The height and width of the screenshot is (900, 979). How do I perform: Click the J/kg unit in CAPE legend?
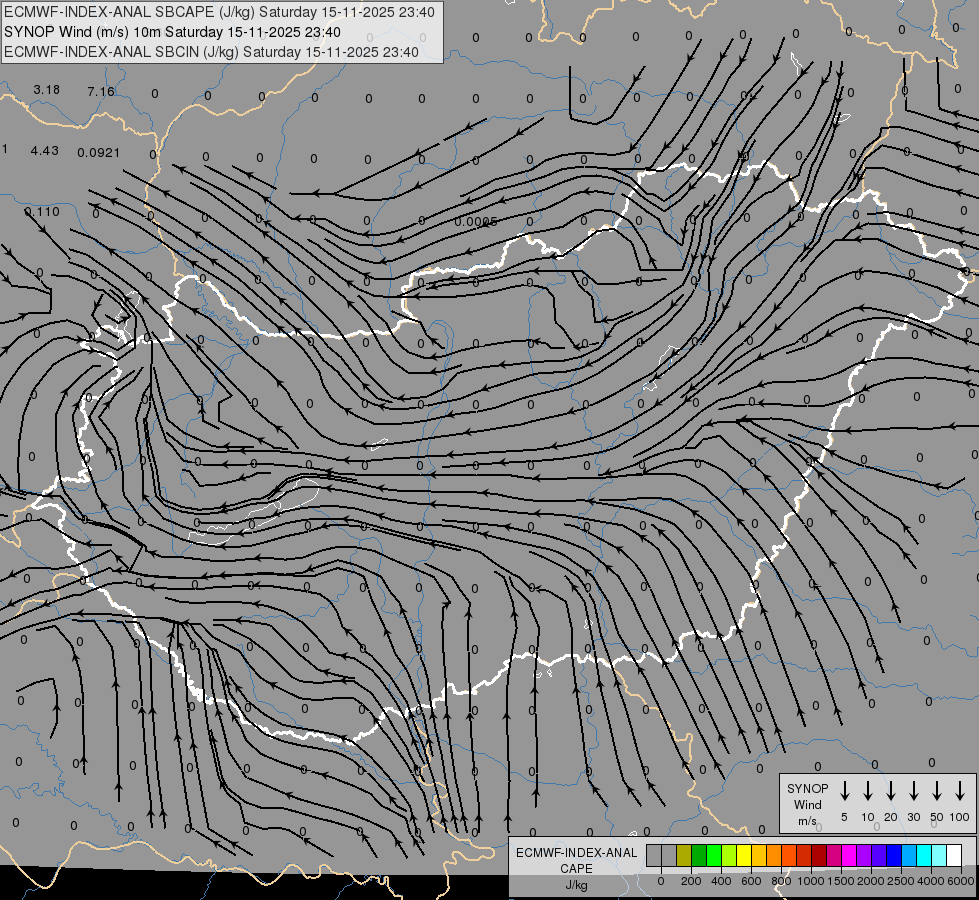point(576,885)
